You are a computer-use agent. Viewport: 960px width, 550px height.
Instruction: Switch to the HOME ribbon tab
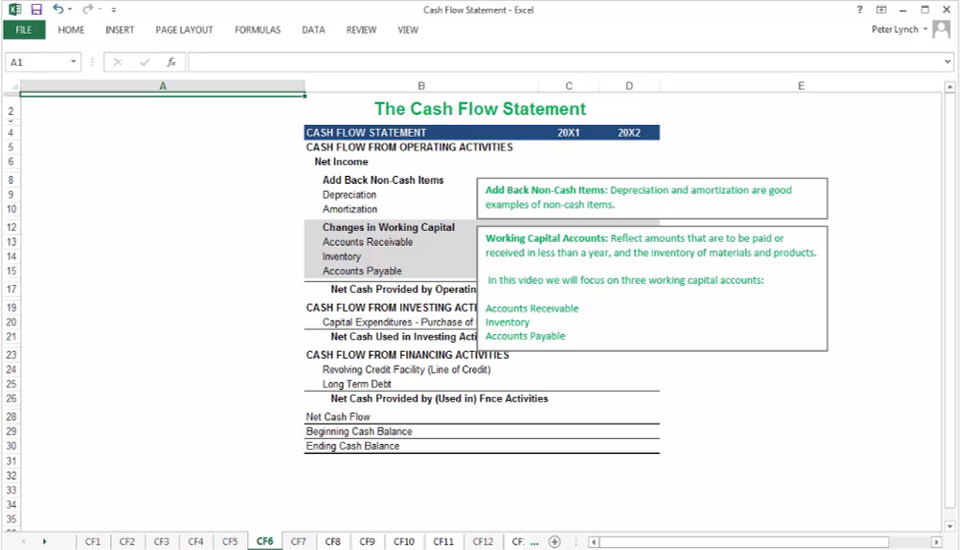coord(71,30)
